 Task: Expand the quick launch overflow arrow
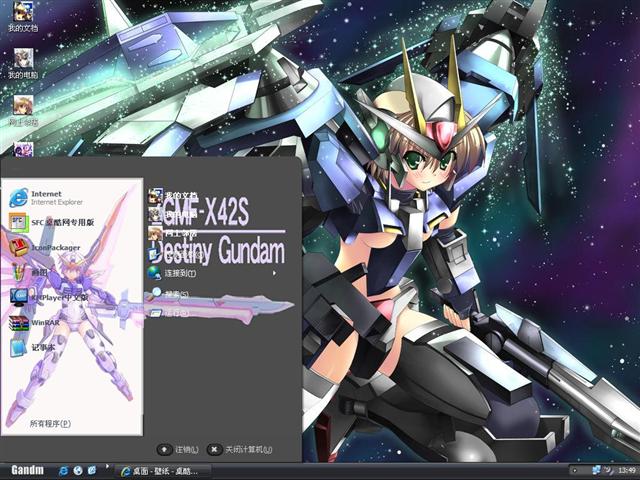(107, 466)
